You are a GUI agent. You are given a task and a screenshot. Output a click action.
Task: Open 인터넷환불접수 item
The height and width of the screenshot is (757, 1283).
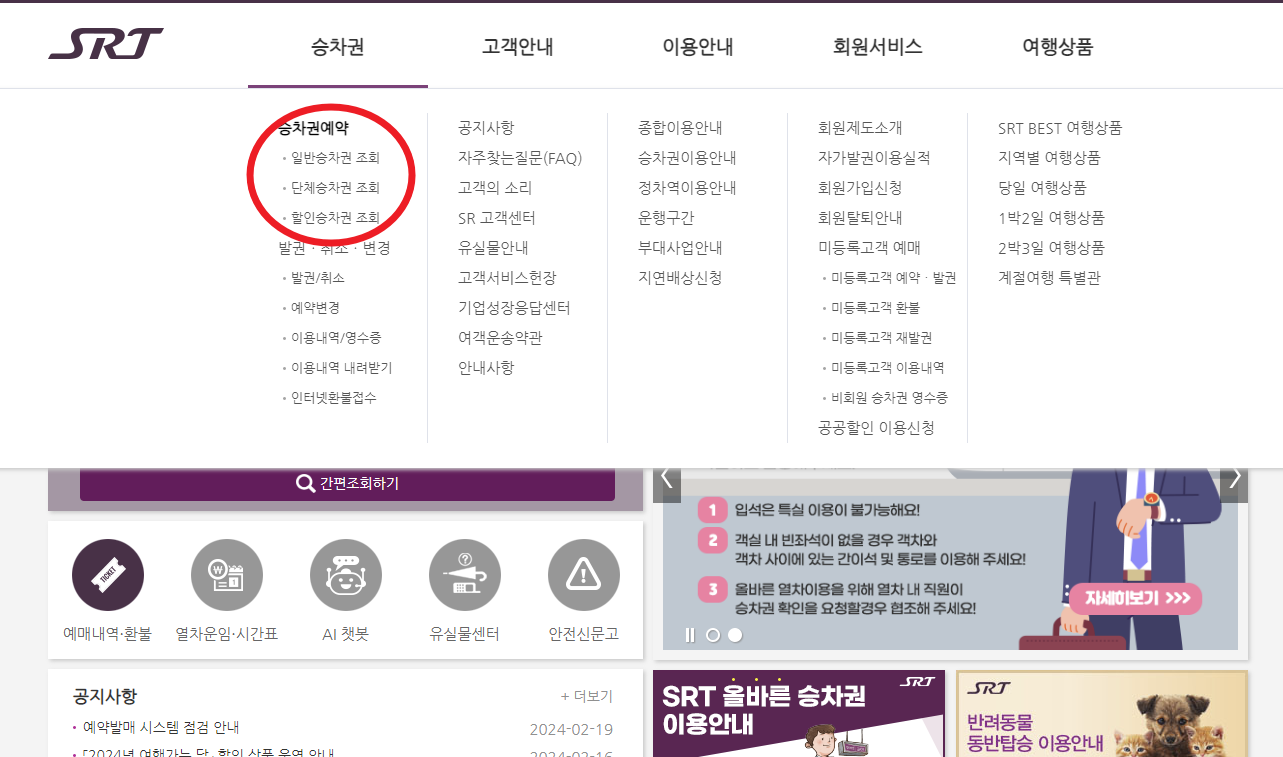tap(333, 398)
